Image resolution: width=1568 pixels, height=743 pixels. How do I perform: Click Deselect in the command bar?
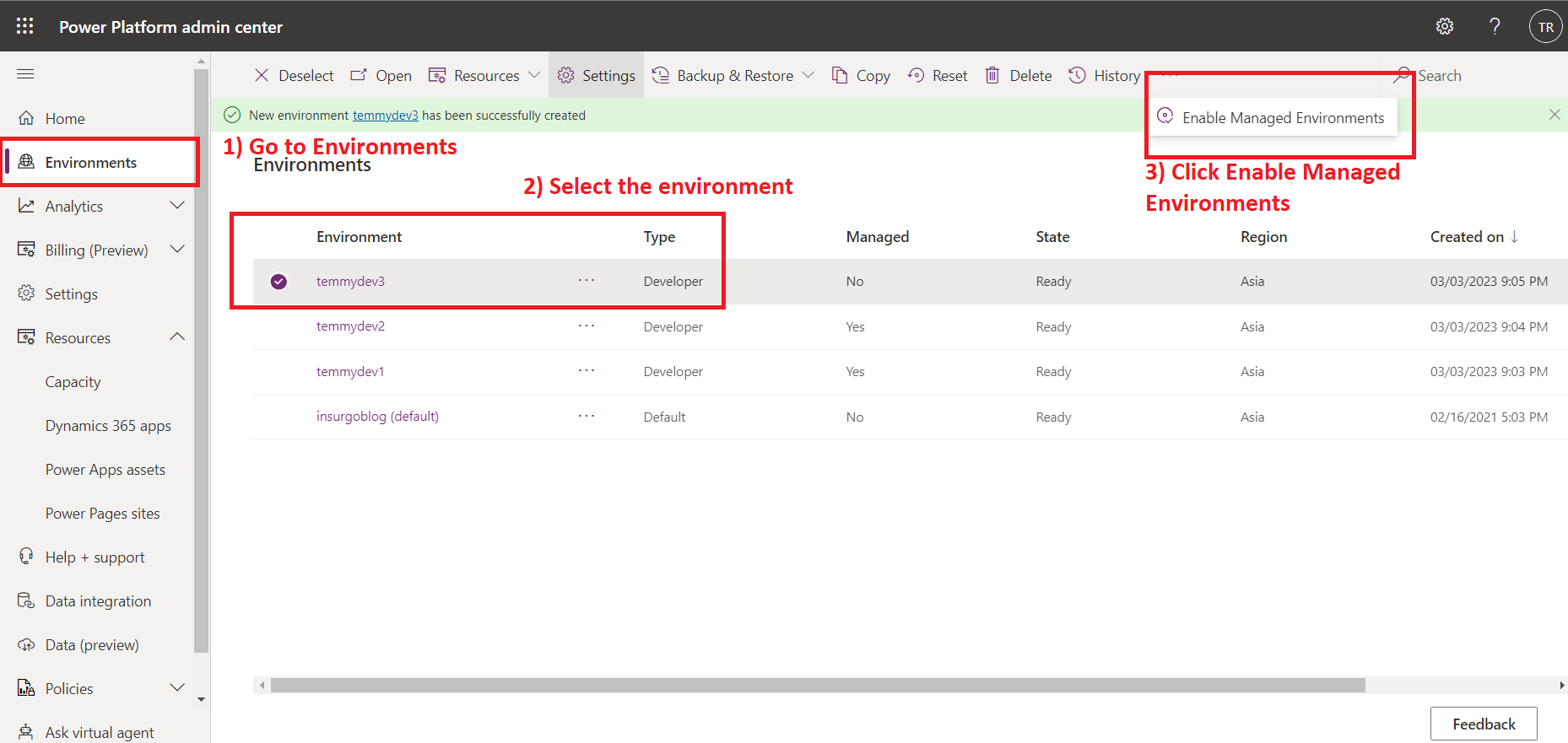pos(294,75)
